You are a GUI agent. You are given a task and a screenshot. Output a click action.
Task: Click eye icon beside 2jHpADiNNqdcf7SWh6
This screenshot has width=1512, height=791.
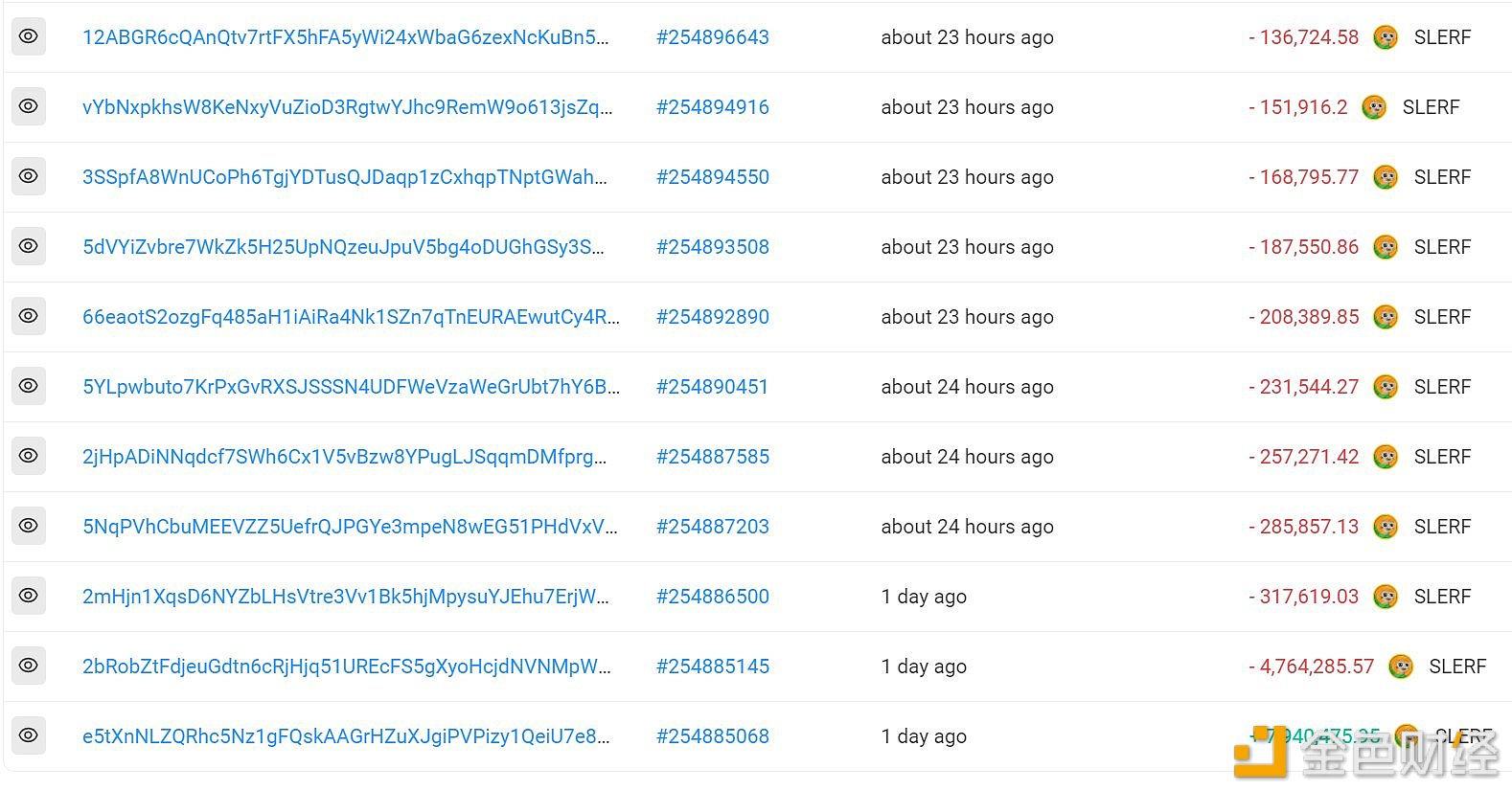[x=29, y=456]
